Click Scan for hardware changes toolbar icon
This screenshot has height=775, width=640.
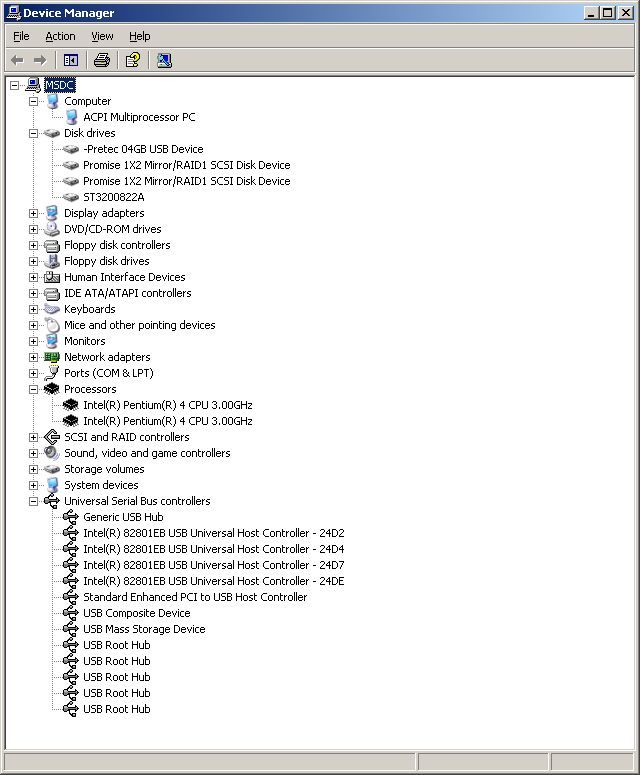[164, 60]
